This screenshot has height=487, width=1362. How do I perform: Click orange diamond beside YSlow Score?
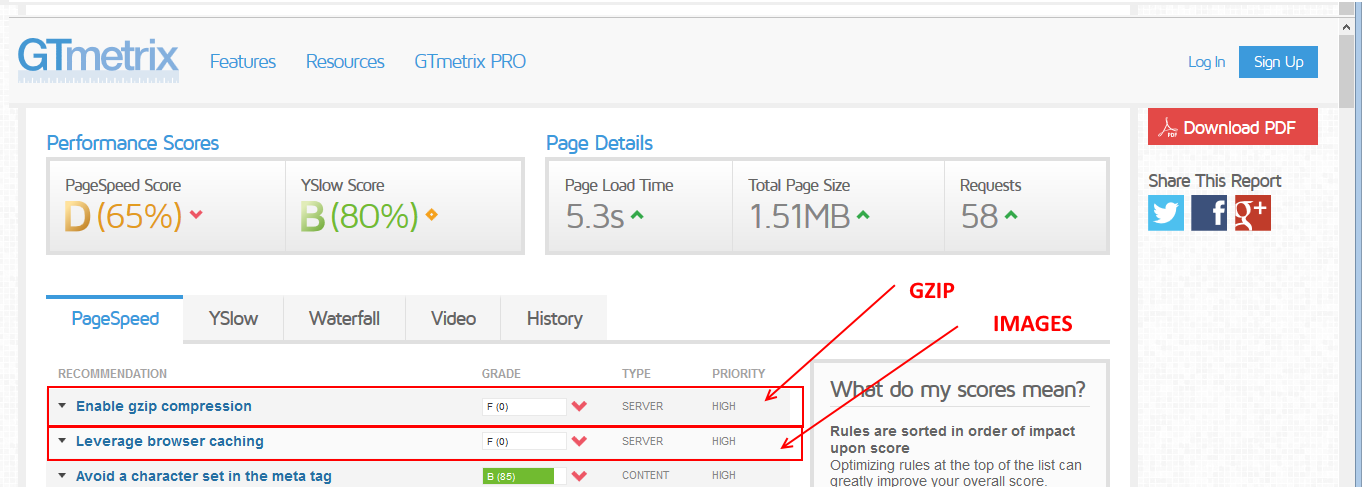(431, 214)
